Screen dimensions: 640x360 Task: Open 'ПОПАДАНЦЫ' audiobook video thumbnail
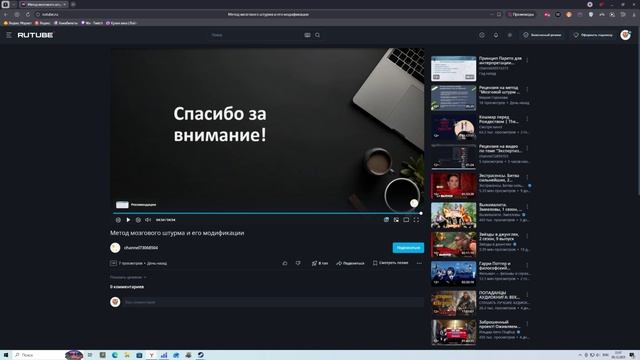453,303
